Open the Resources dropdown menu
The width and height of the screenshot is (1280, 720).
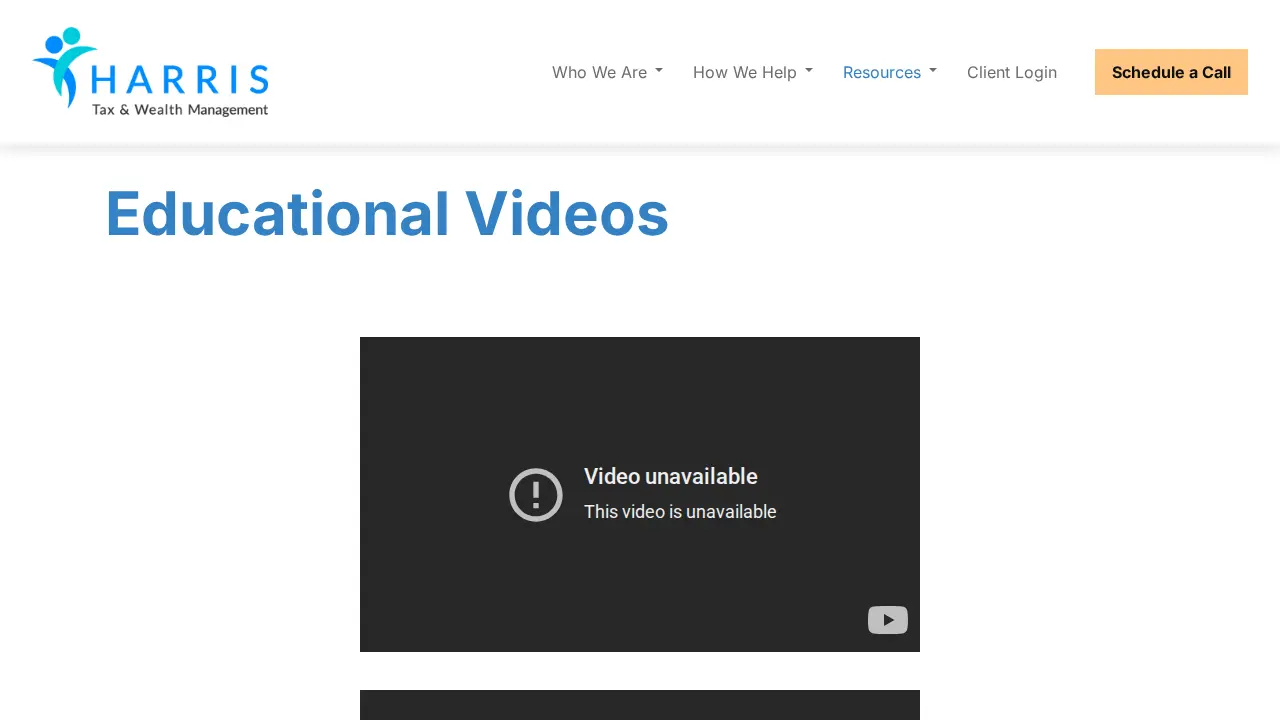coord(890,72)
